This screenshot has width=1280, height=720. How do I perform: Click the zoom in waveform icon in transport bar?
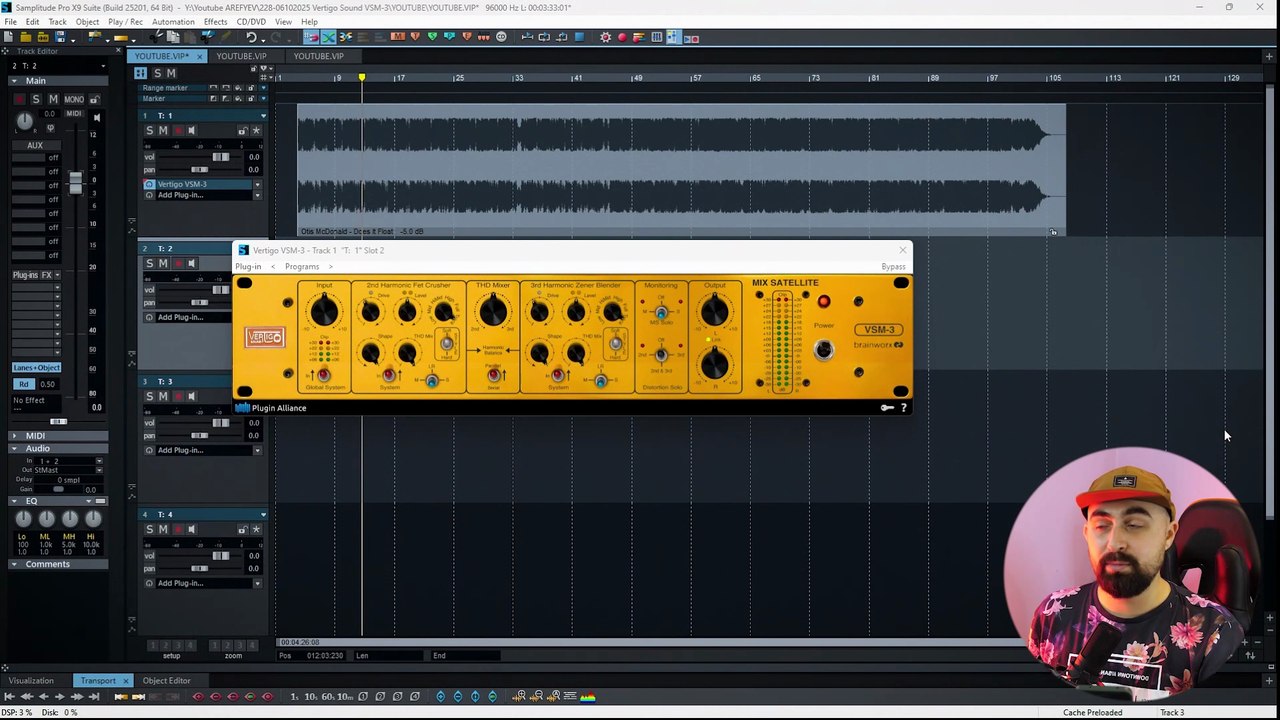point(520,696)
